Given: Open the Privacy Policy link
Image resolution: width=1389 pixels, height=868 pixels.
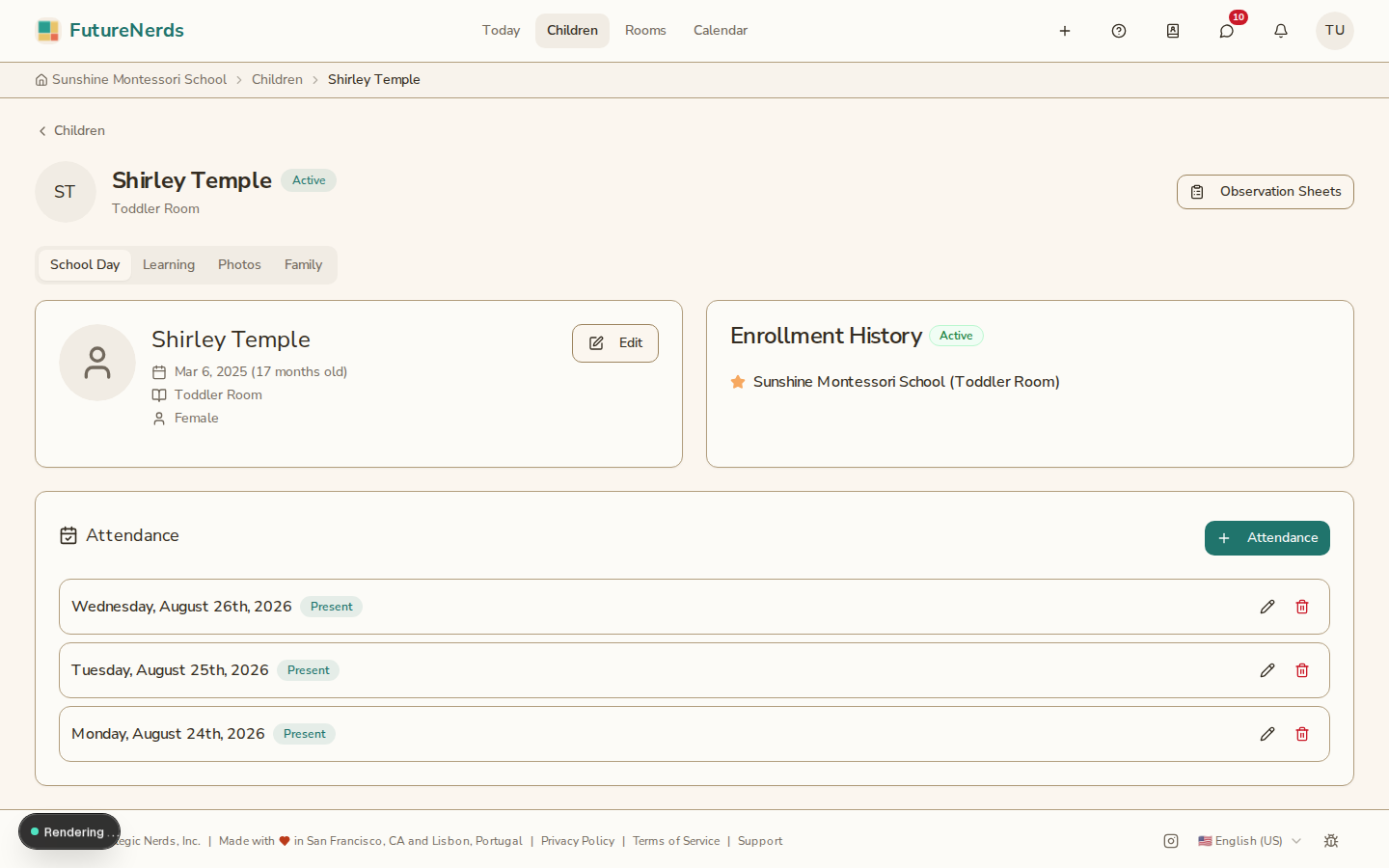Looking at the screenshot, I should (x=578, y=841).
